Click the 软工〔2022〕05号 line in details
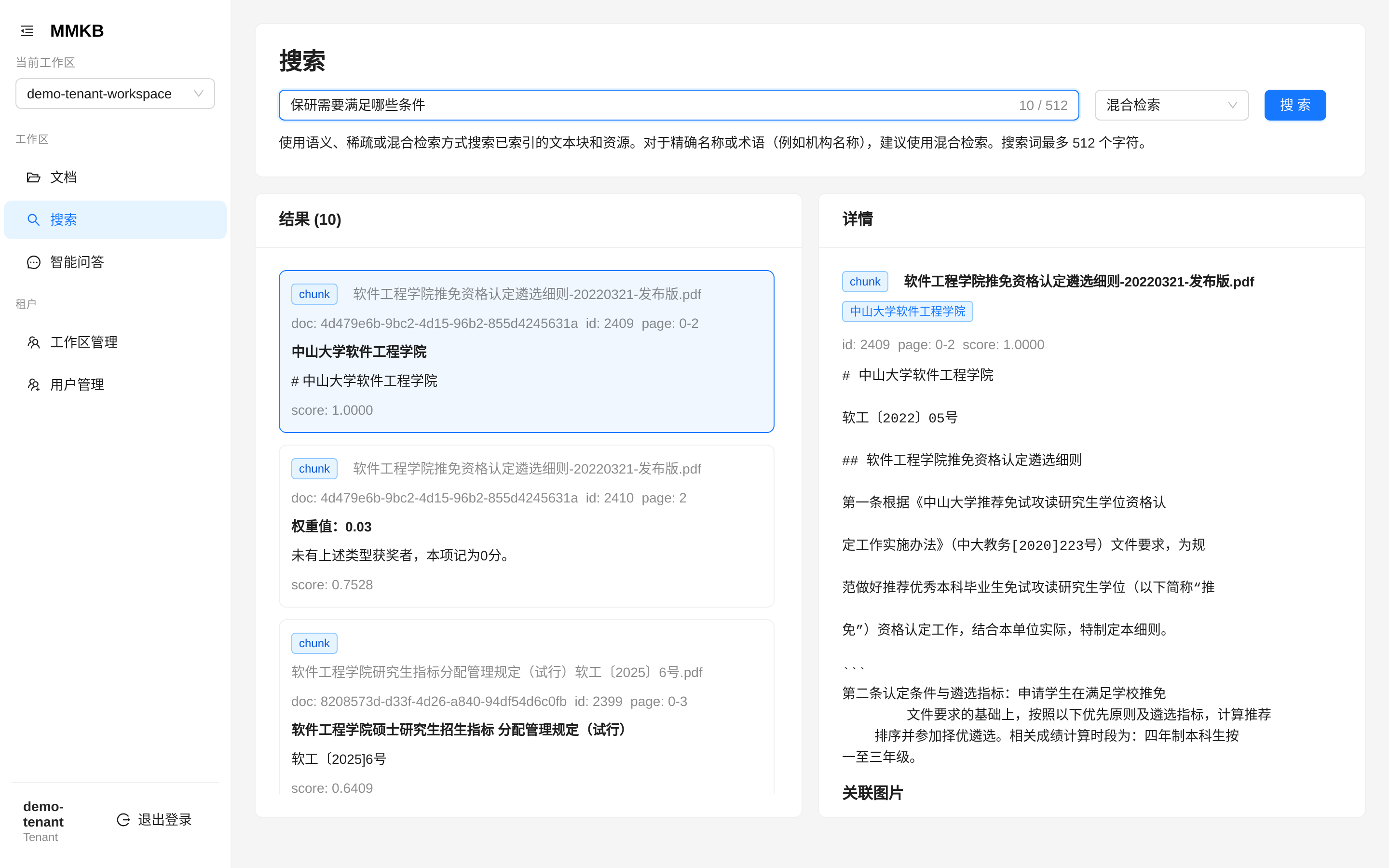The height and width of the screenshot is (868, 1389). (900, 417)
